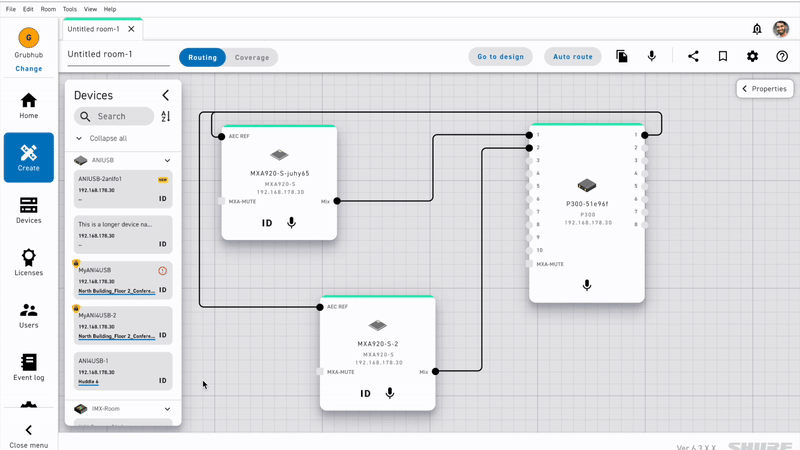Image resolution: width=800 pixels, height=450 pixels.
Task: Open the settings gear
Action: (753, 56)
